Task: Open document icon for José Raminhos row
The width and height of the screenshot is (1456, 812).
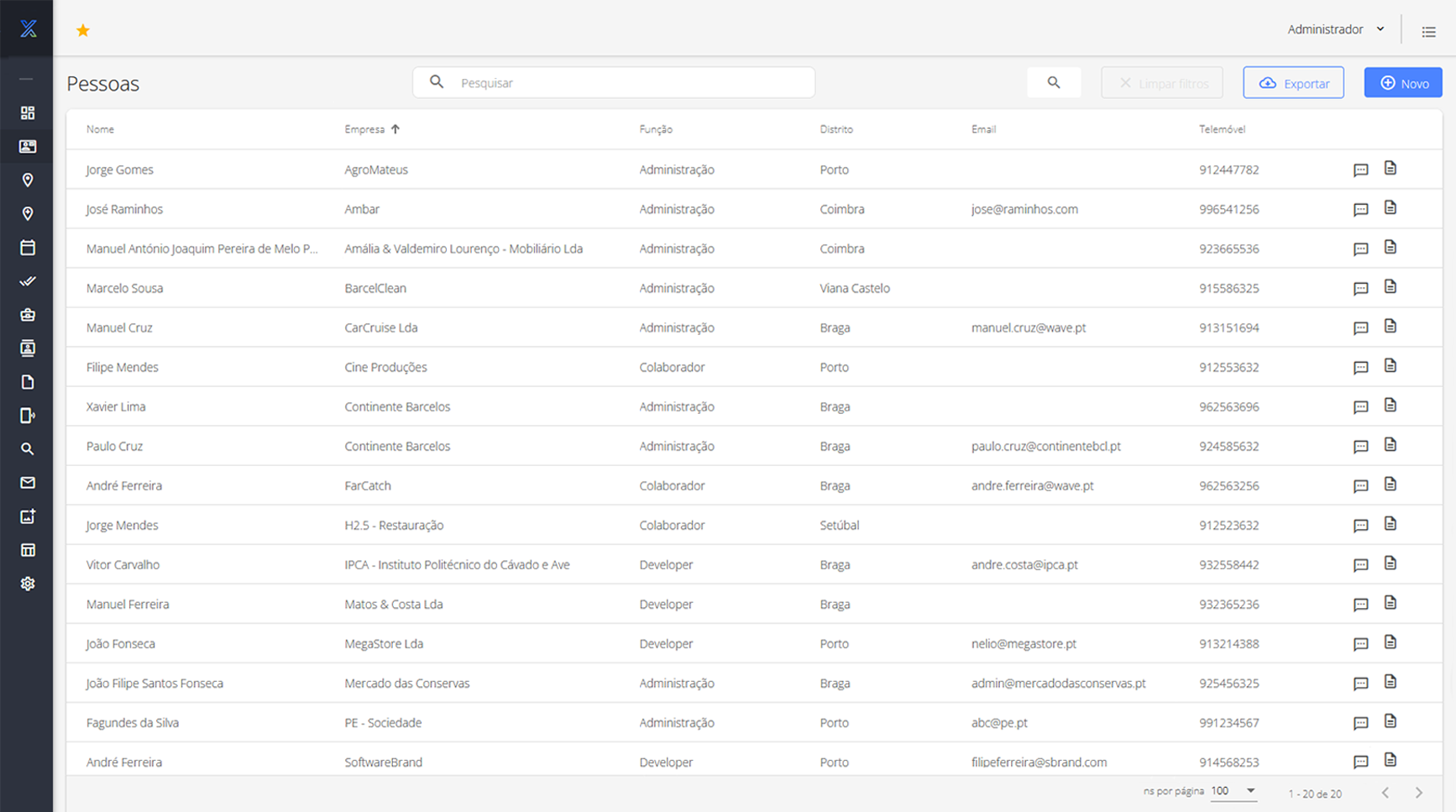Action: 1391,208
